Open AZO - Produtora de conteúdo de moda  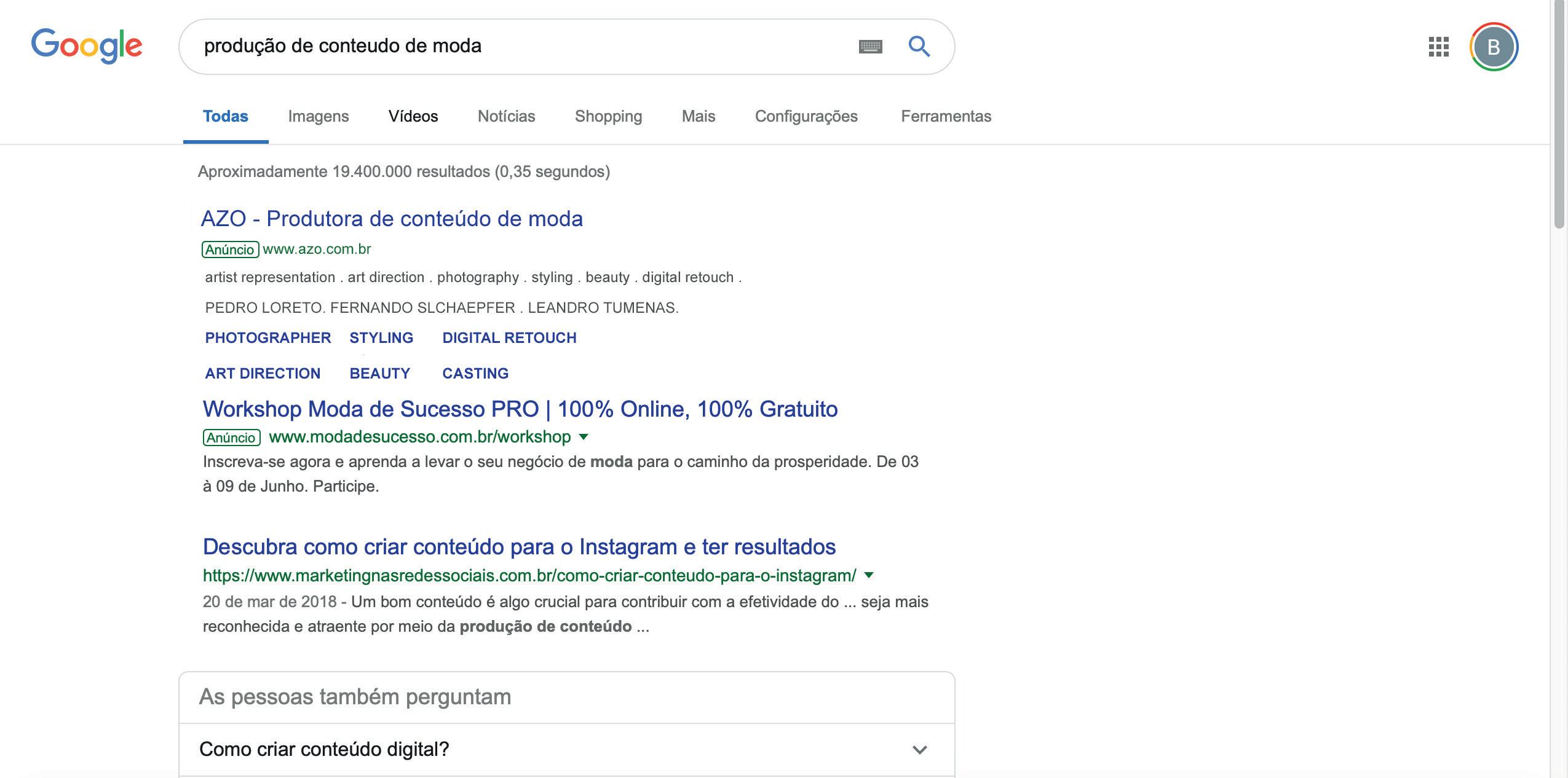(392, 219)
